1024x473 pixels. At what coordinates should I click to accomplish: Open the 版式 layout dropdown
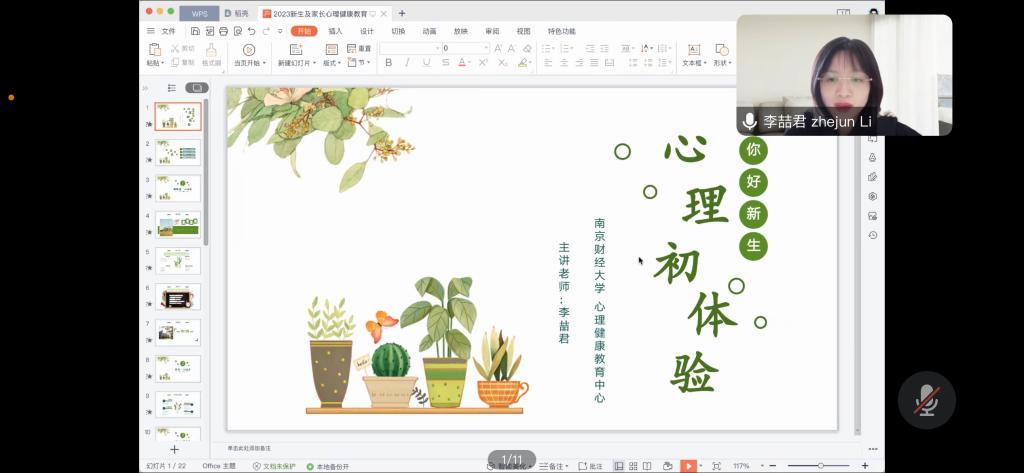332,62
